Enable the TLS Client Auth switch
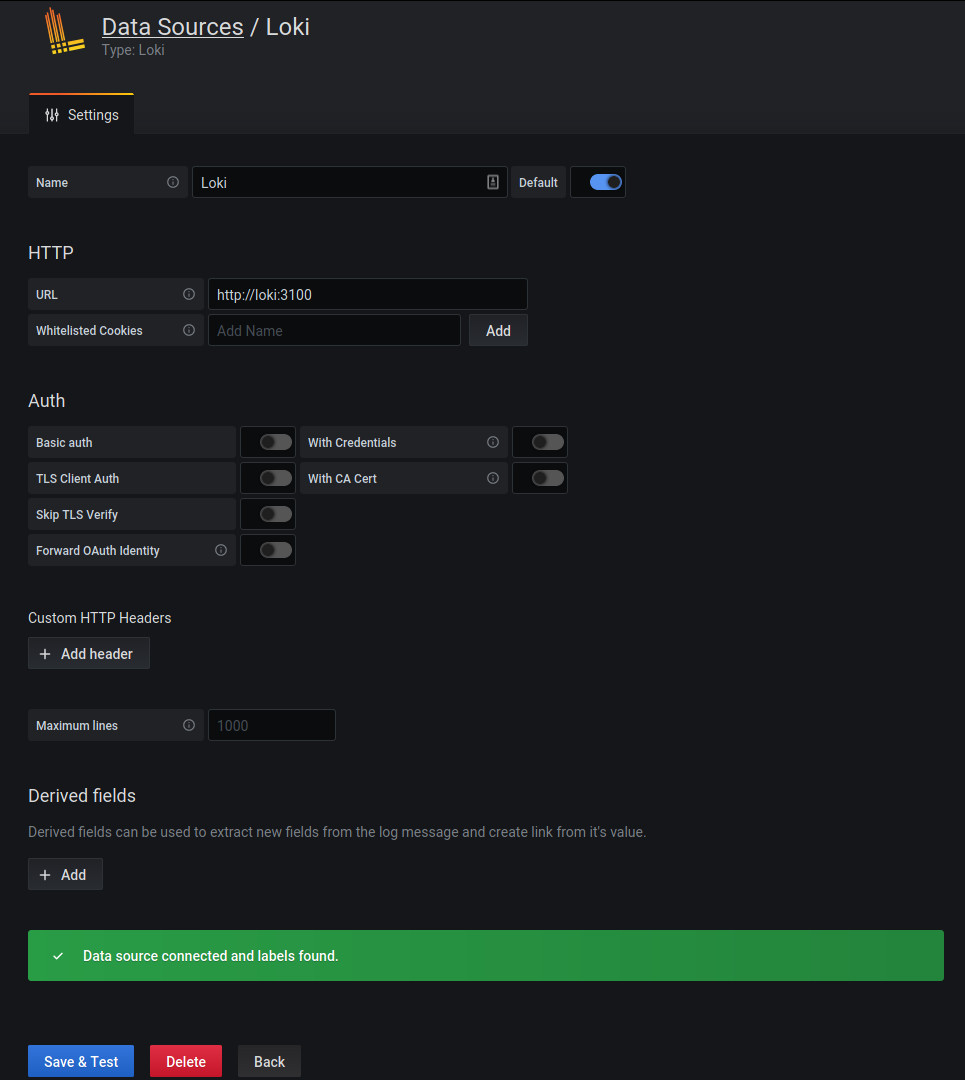 tap(276, 478)
